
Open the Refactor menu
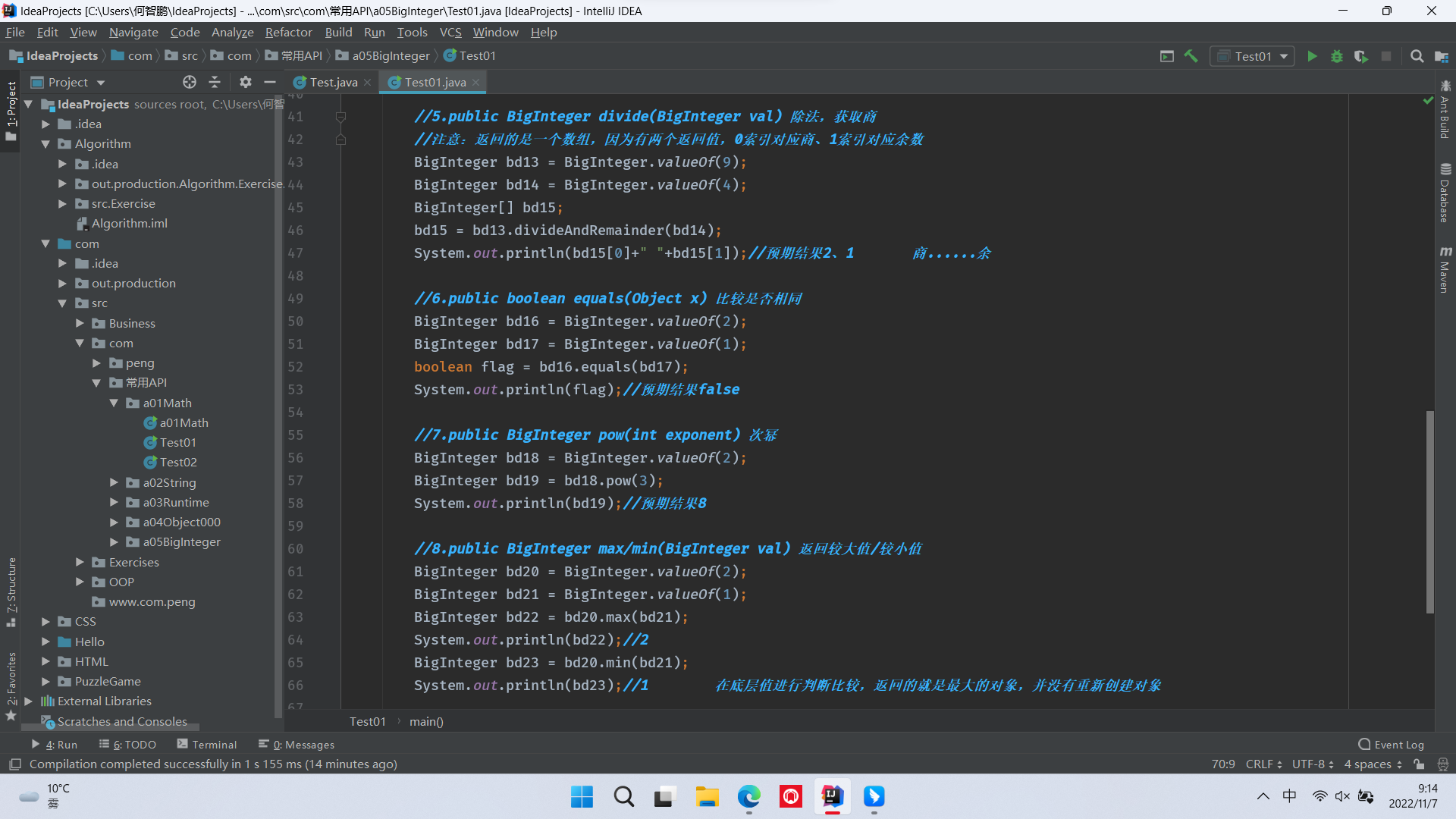pos(288,32)
